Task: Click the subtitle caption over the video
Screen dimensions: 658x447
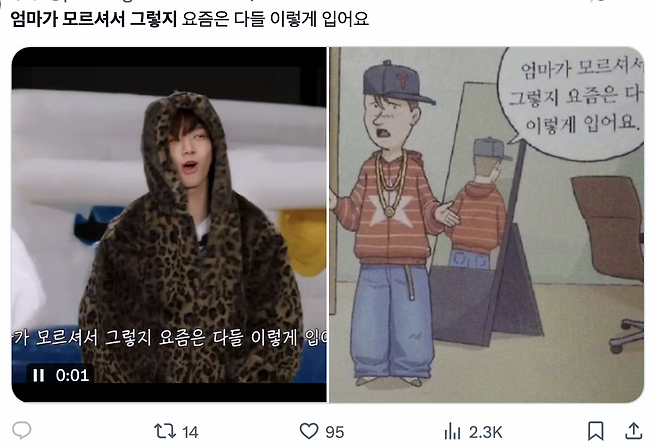Action: point(169,338)
